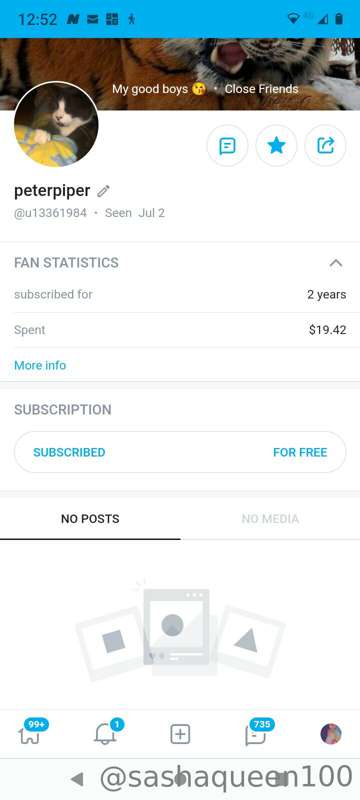Open the message chat icon button

tap(227, 146)
